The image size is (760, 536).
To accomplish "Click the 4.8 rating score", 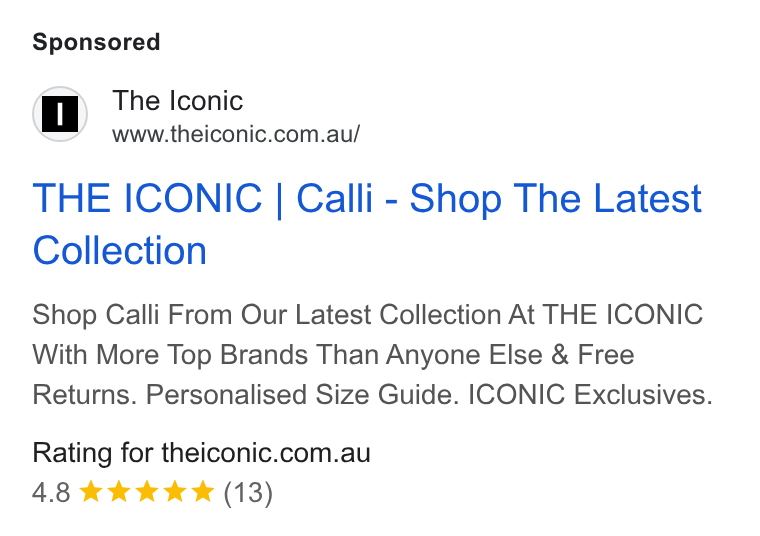I will (x=51, y=493).
